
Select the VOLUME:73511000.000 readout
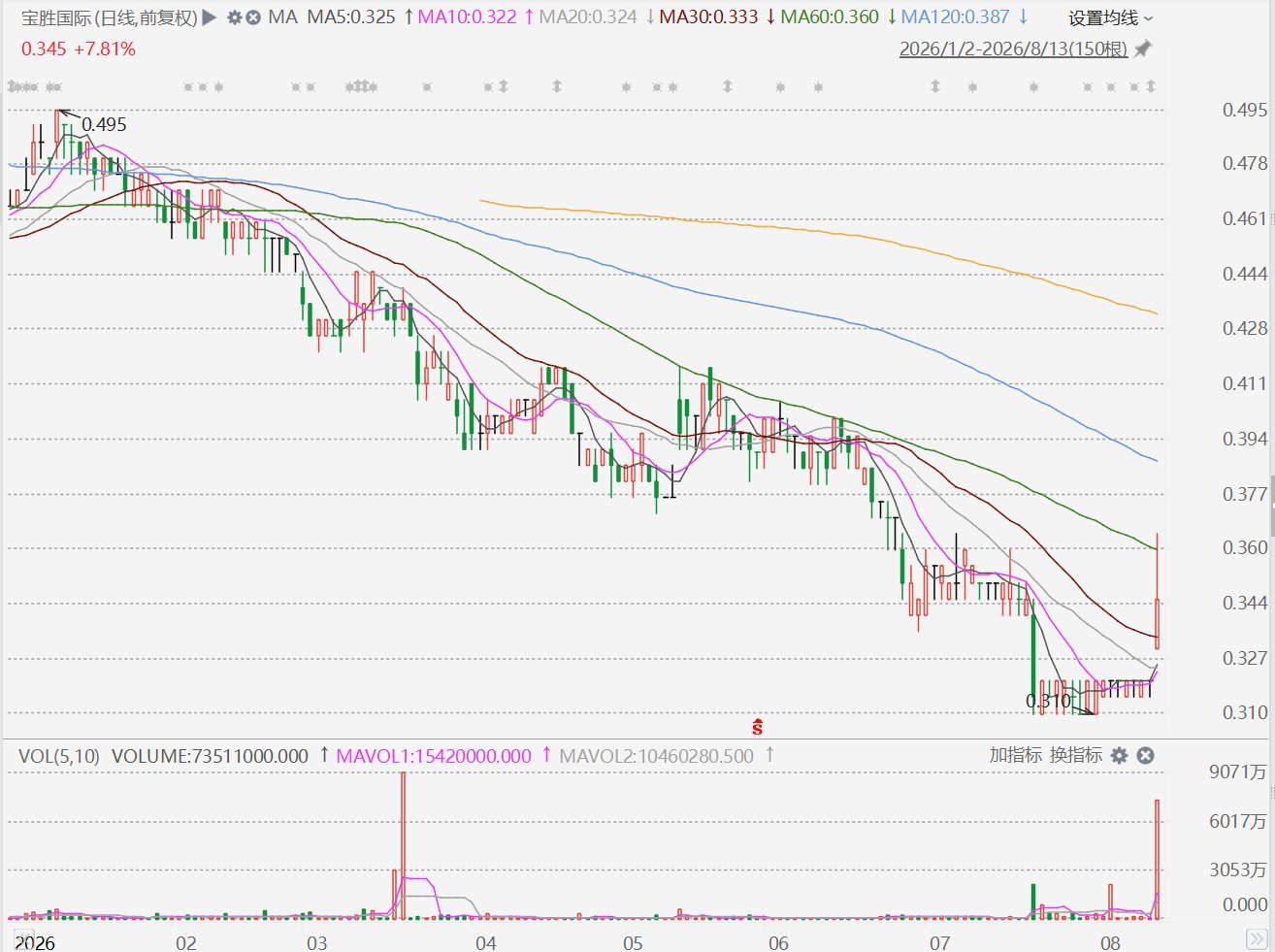[210, 756]
